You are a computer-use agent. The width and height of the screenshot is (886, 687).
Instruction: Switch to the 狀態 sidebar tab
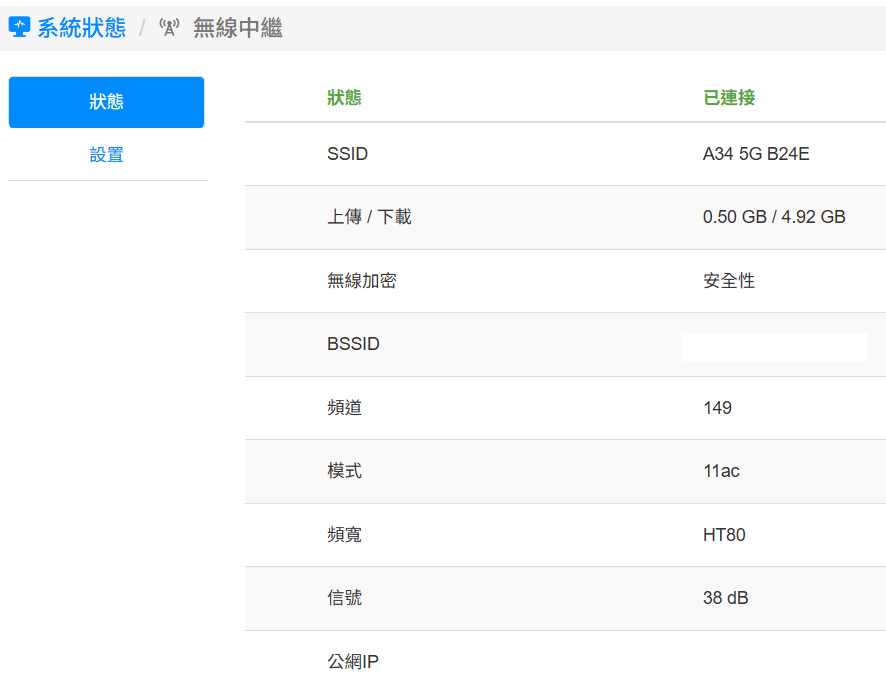pos(106,102)
